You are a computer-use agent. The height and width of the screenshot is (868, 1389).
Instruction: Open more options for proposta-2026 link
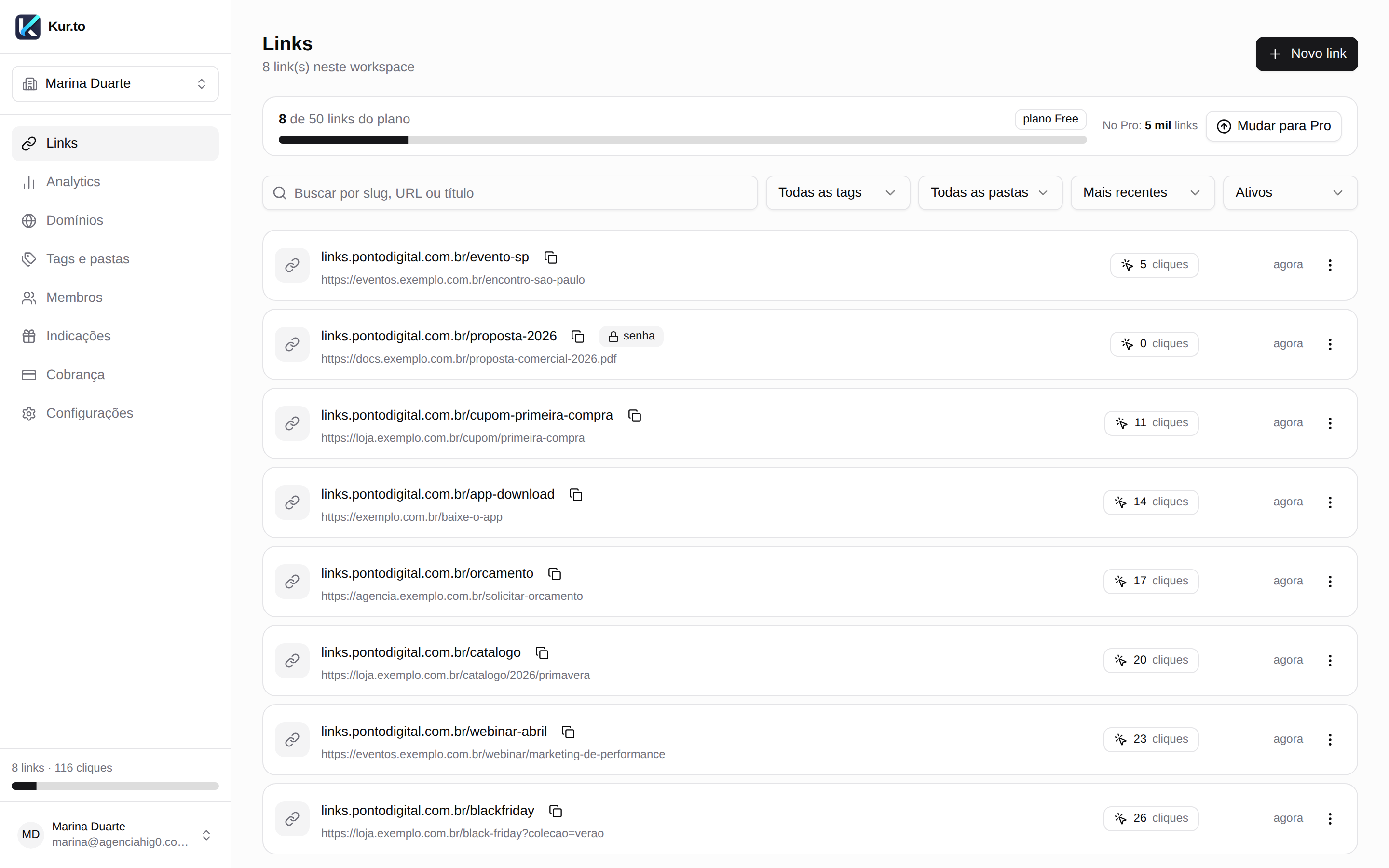1330,344
